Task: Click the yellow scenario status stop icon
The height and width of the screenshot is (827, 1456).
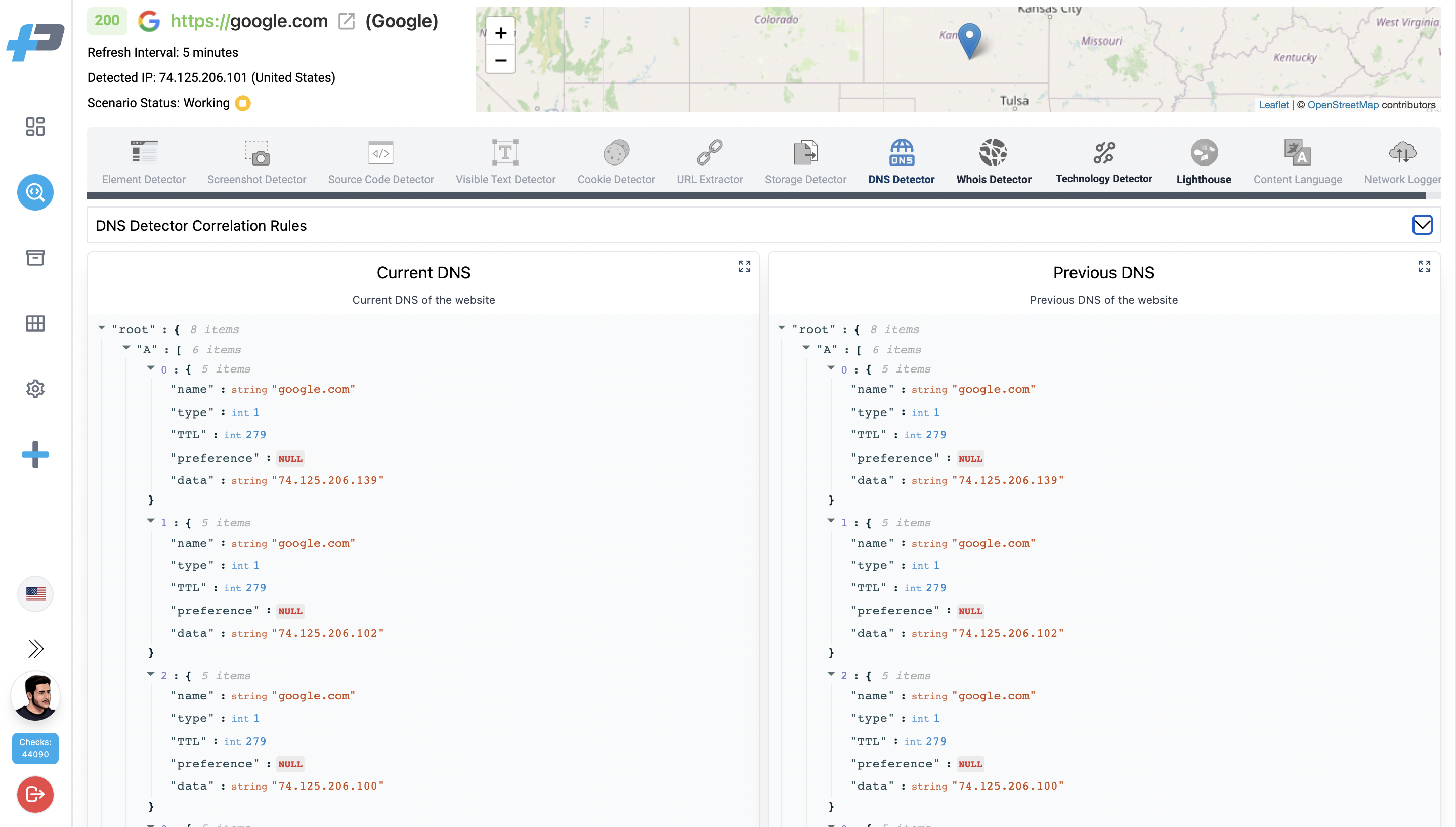Action: [243, 103]
